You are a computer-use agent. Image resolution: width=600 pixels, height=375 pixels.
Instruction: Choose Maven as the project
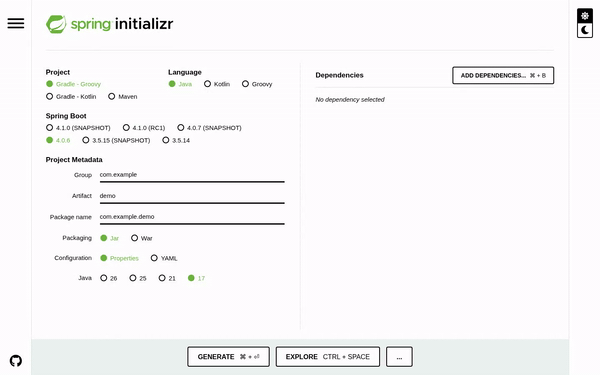pos(122,97)
